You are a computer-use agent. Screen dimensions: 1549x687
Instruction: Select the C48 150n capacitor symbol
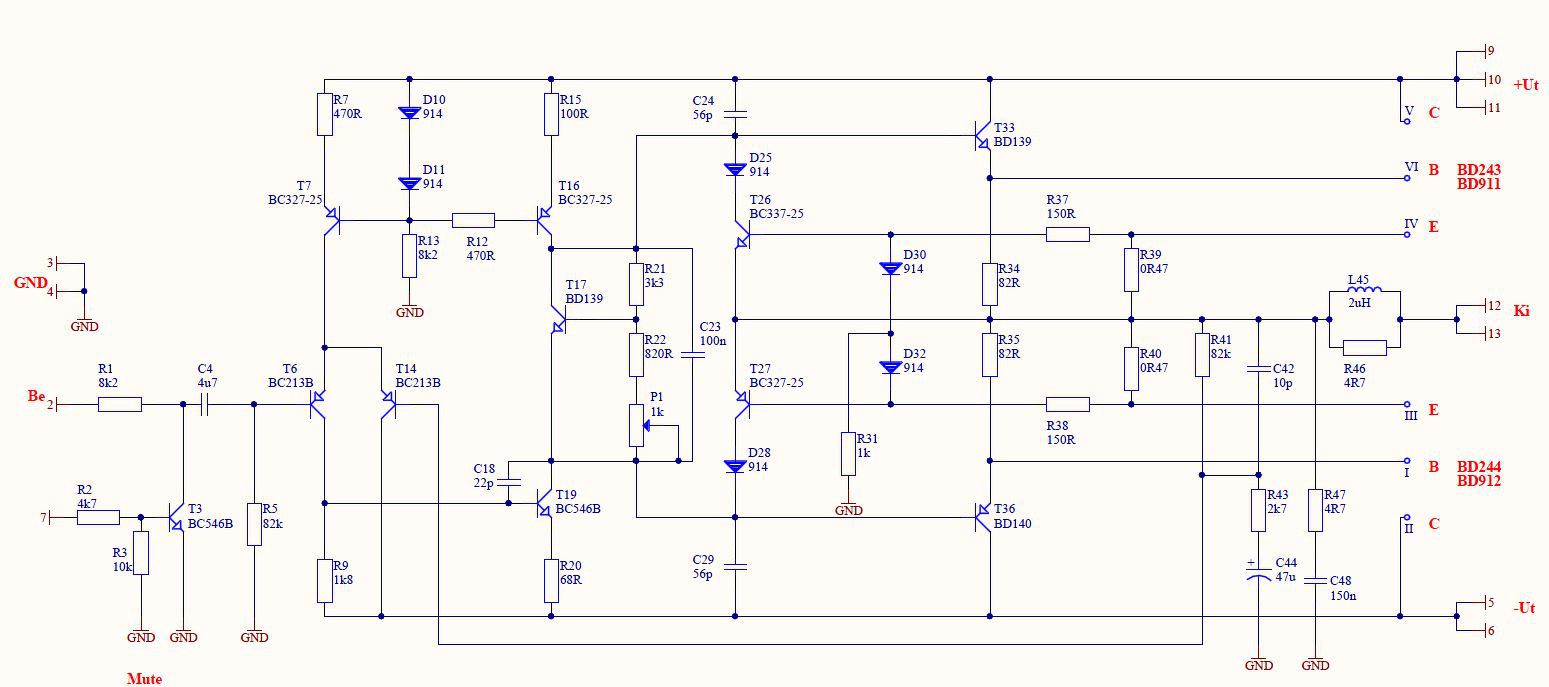pyautogui.click(x=1315, y=580)
